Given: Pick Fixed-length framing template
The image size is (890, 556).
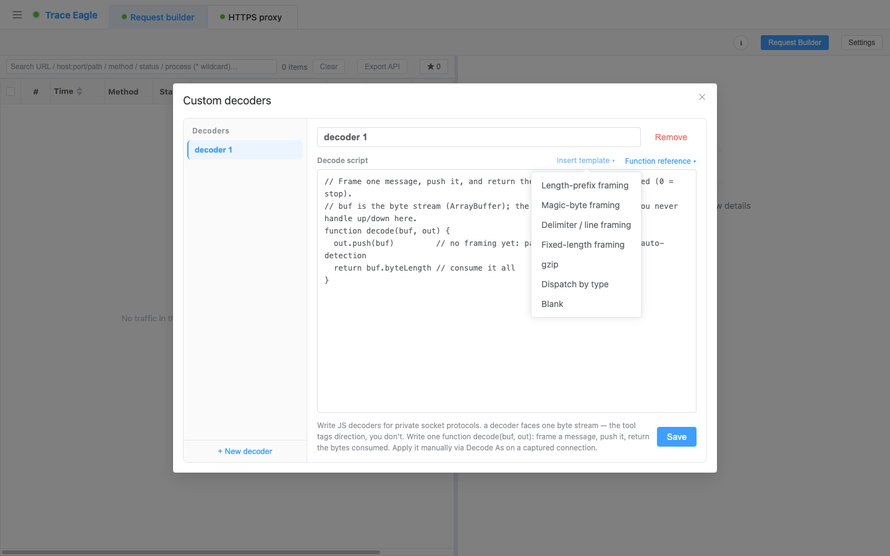Looking at the screenshot, I should pyautogui.click(x=586, y=245).
